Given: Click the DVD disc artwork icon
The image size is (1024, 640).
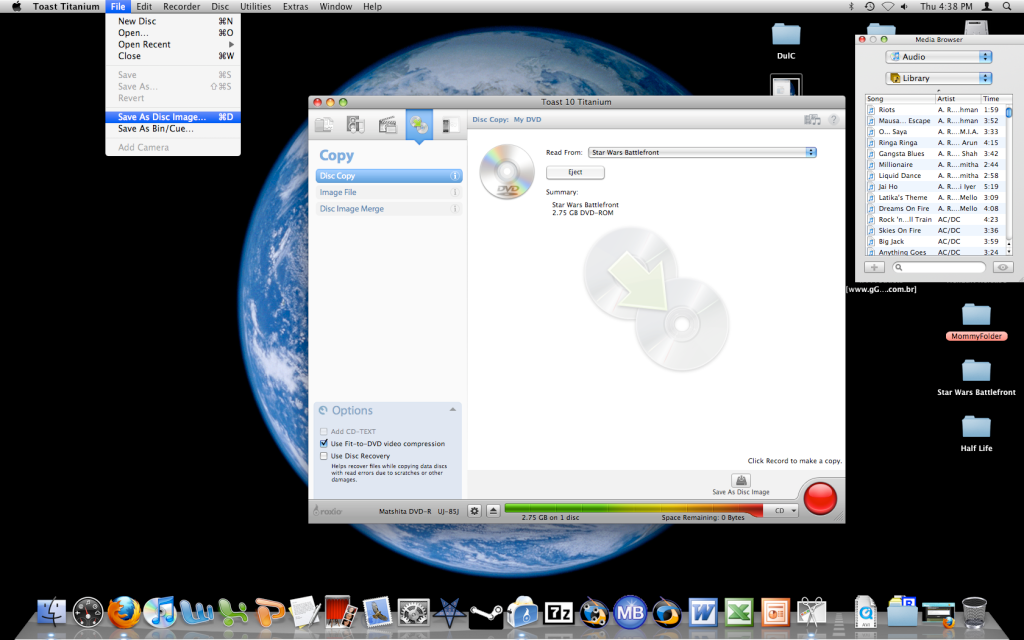Looking at the screenshot, I should [x=507, y=172].
